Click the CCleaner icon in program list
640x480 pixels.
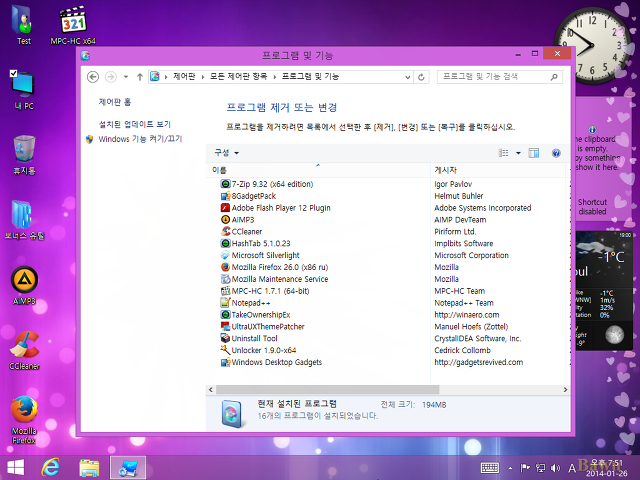coord(225,231)
